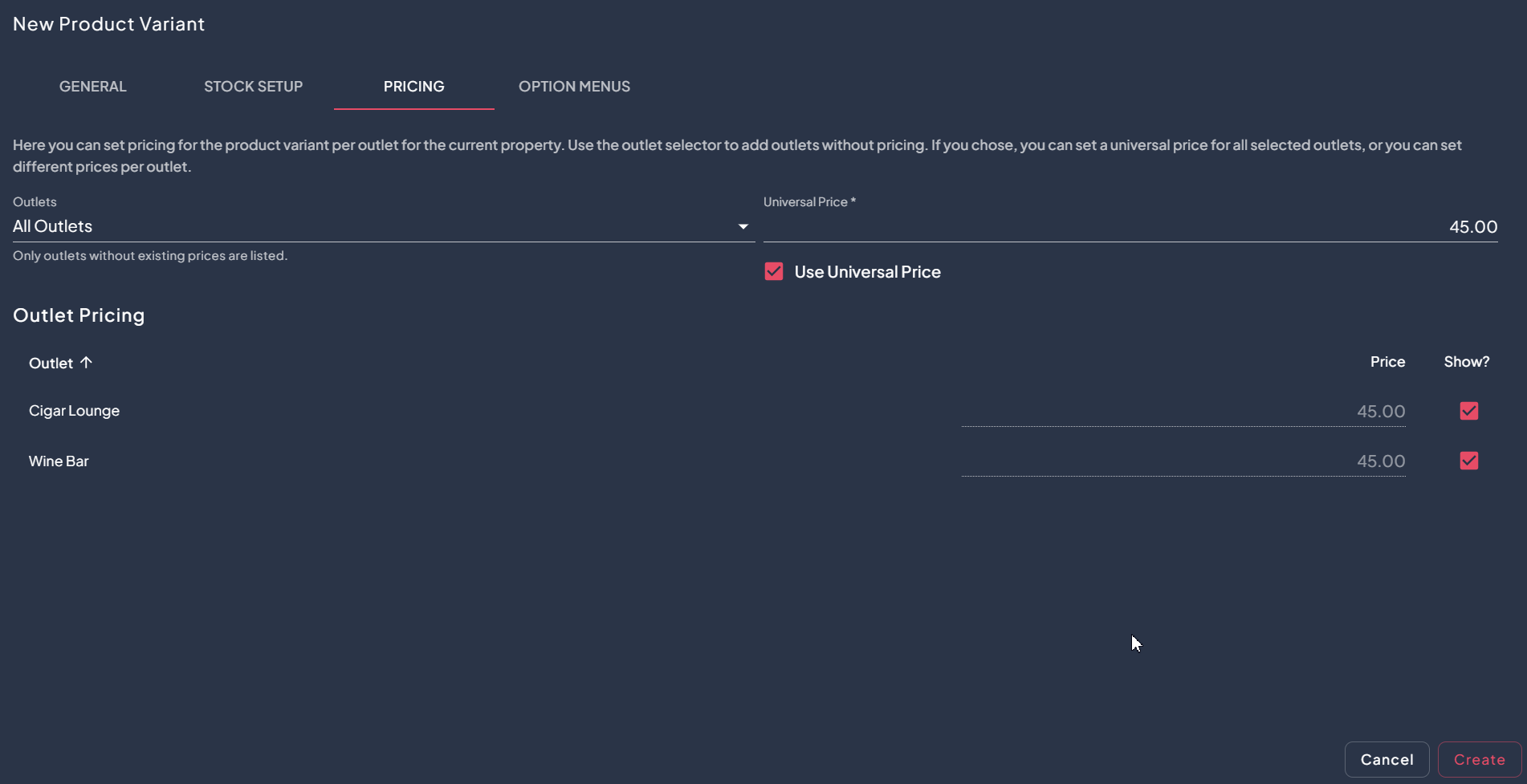This screenshot has width=1527, height=784.
Task: Switch to the General tab
Action: pos(93,87)
